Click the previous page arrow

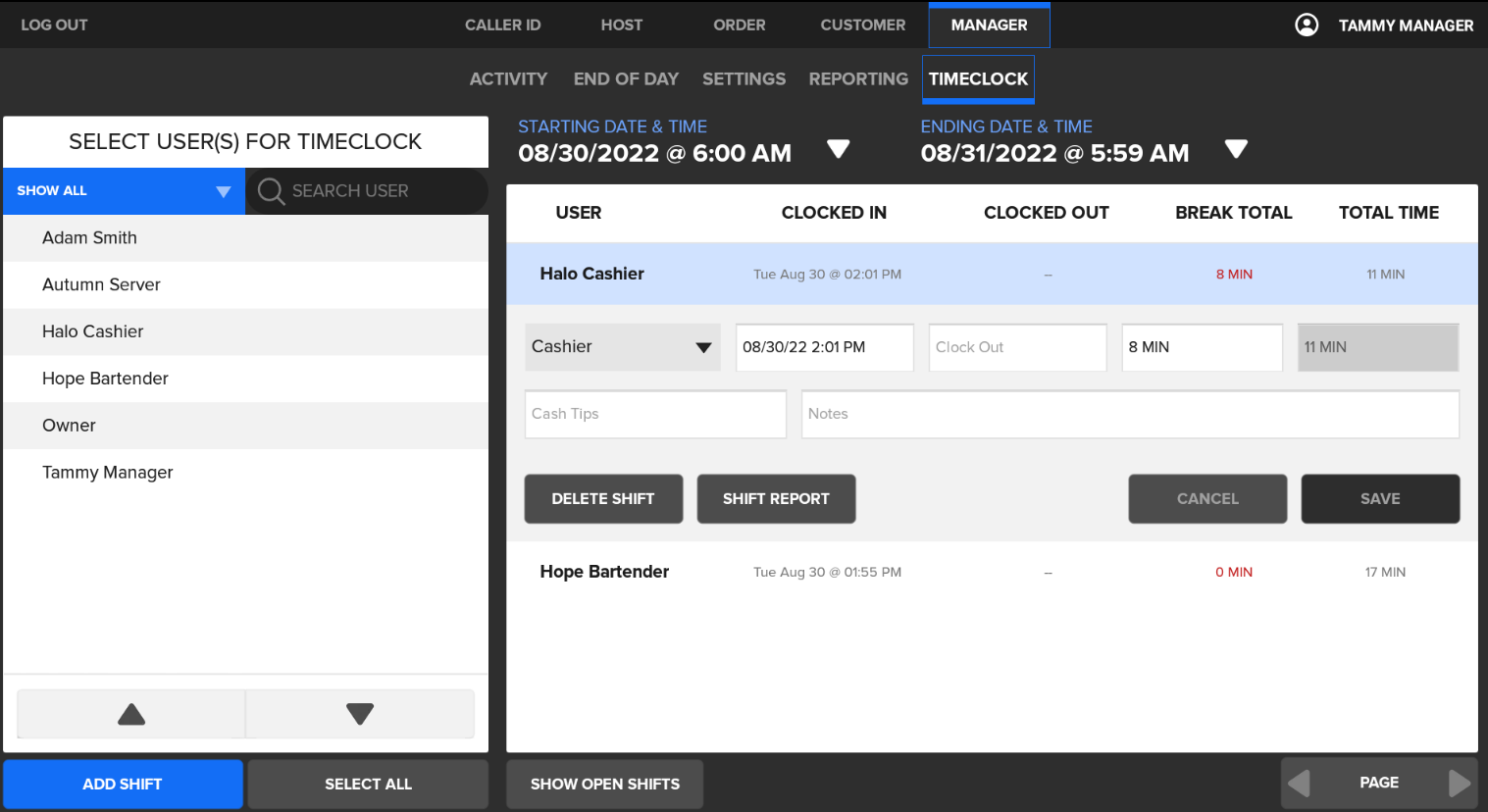1300,783
